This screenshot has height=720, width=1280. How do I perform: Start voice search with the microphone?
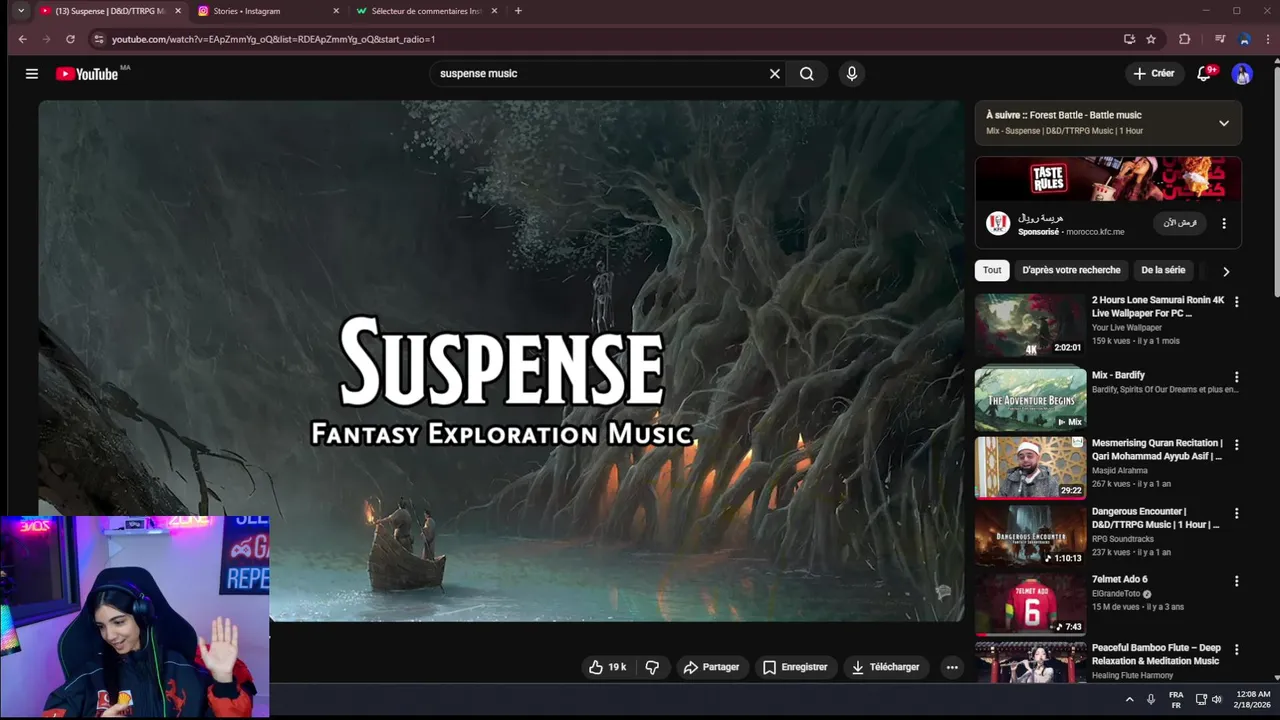click(x=852, y=73)
